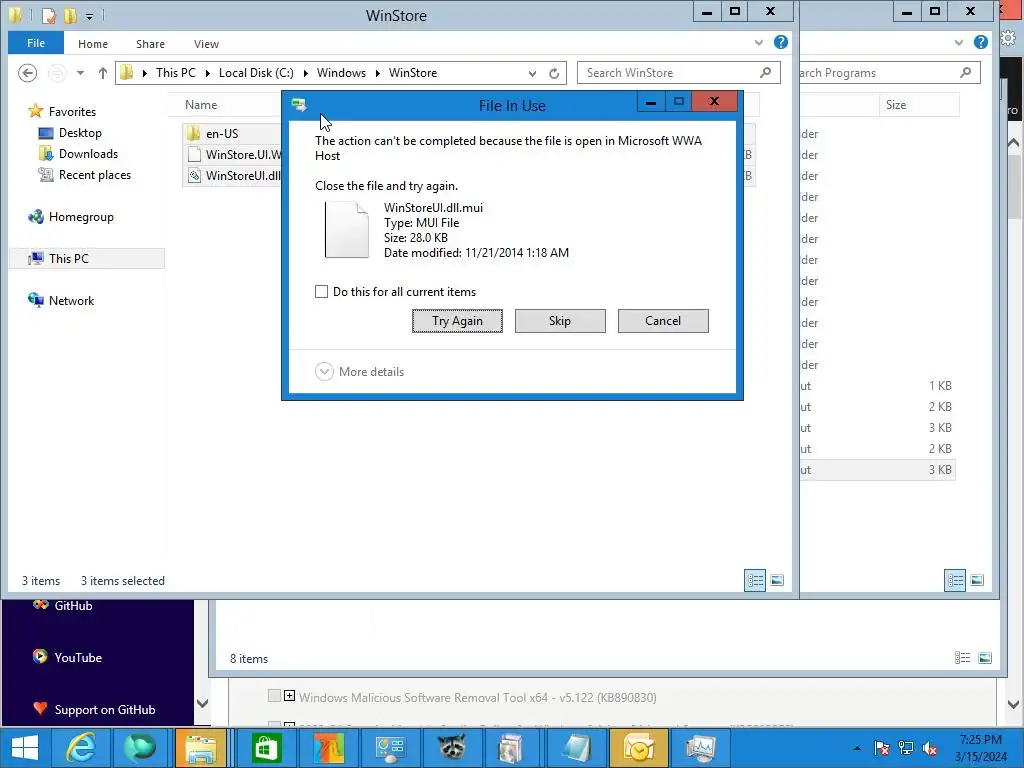Check 'Do this for all current items'
Image resolution: width=1024 pixels, height=768 pixels.
(321, 292)
